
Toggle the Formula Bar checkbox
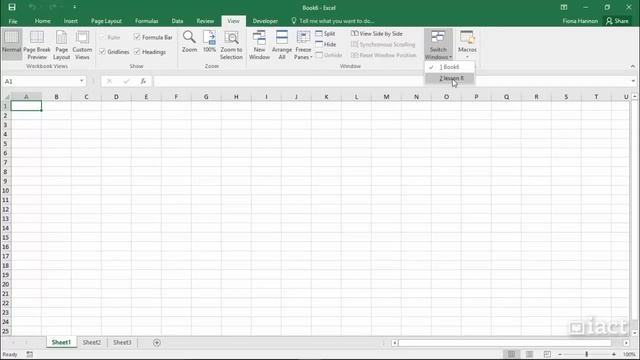[137, 37]
